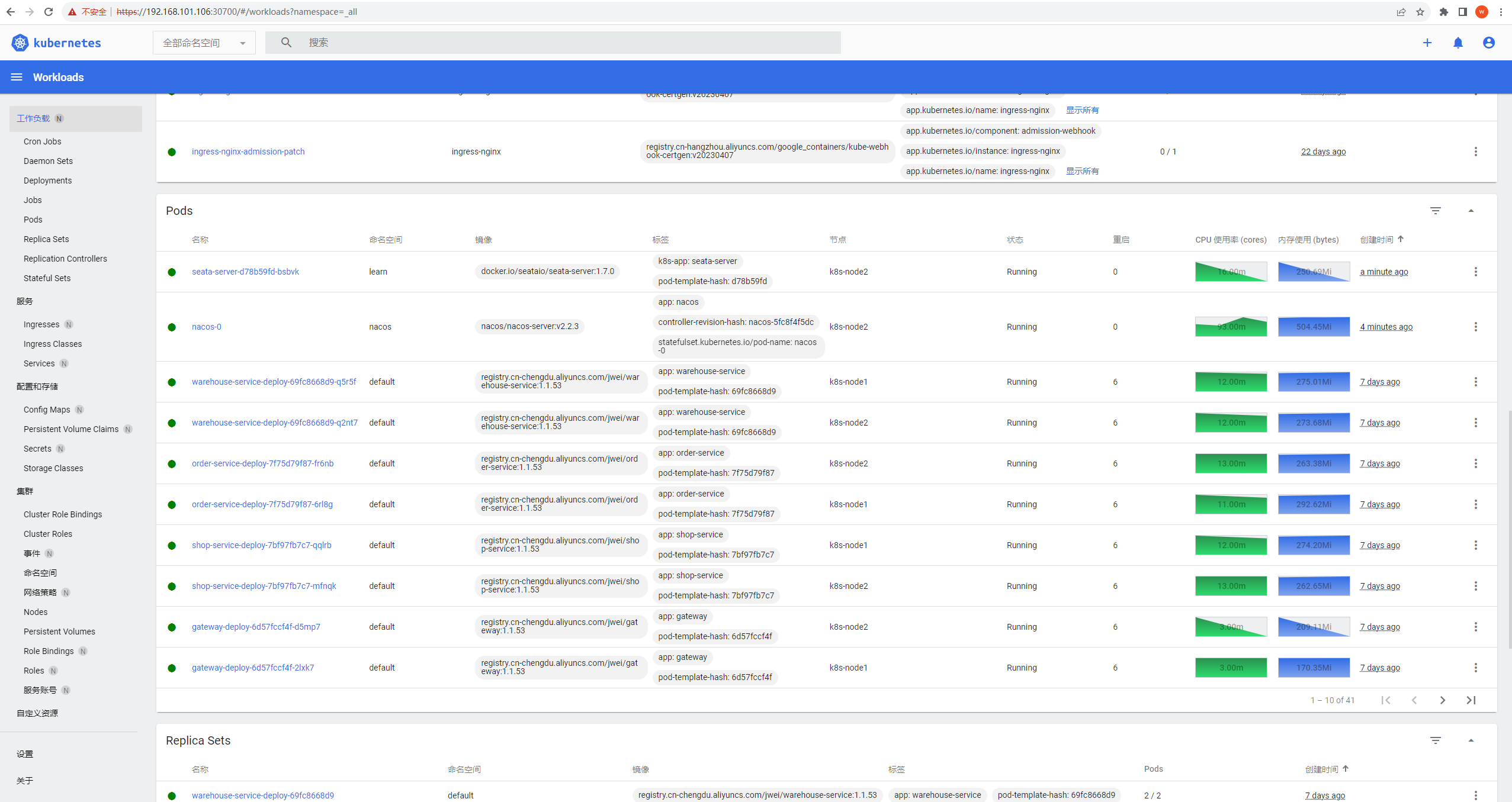Click memory usage graph for seata-server pod
Image resolution: width=1512 pixels, height=802 pixels.
pyautogui.click(x=1314, y=272)
